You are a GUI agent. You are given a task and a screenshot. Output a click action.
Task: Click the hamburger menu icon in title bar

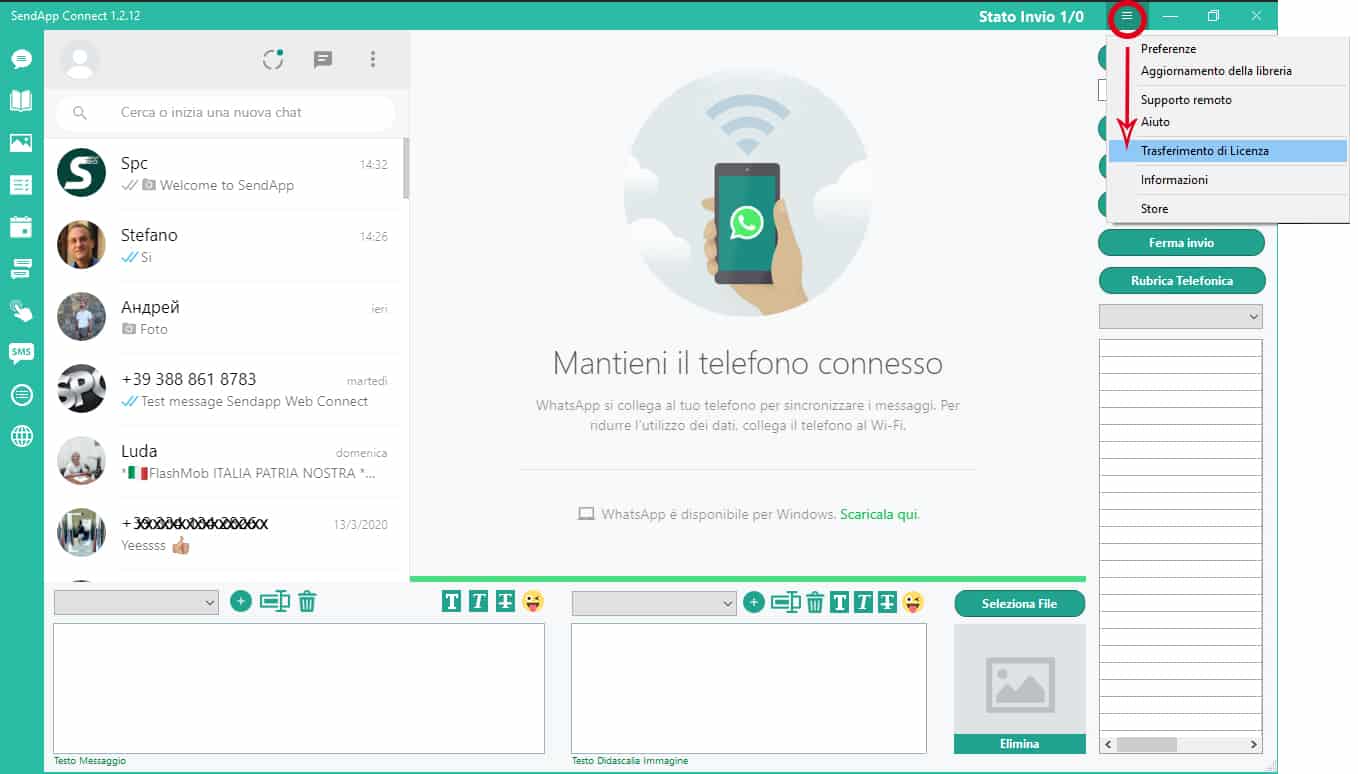[x=1127, y=16]
